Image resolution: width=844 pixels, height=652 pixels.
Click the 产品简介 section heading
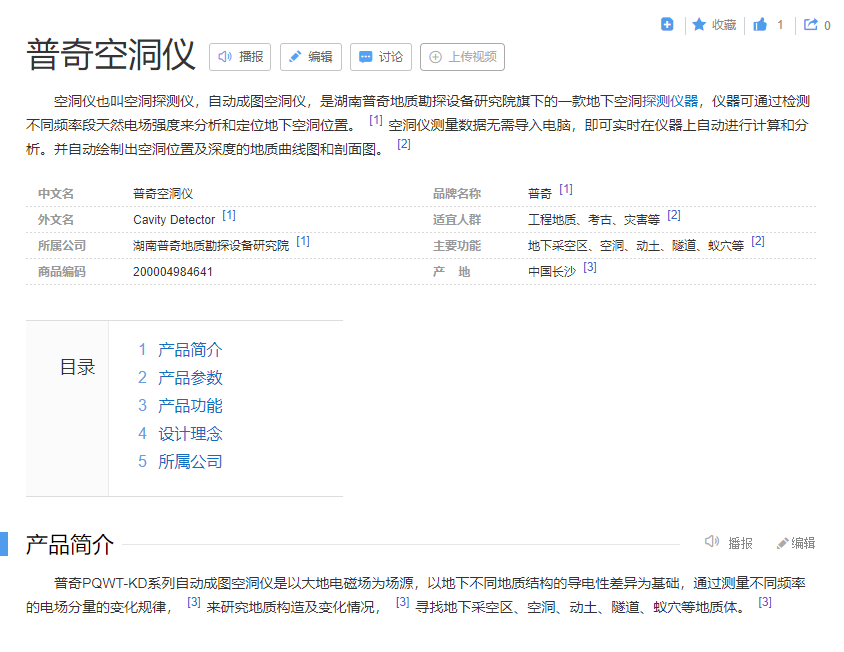coord(70,544)
